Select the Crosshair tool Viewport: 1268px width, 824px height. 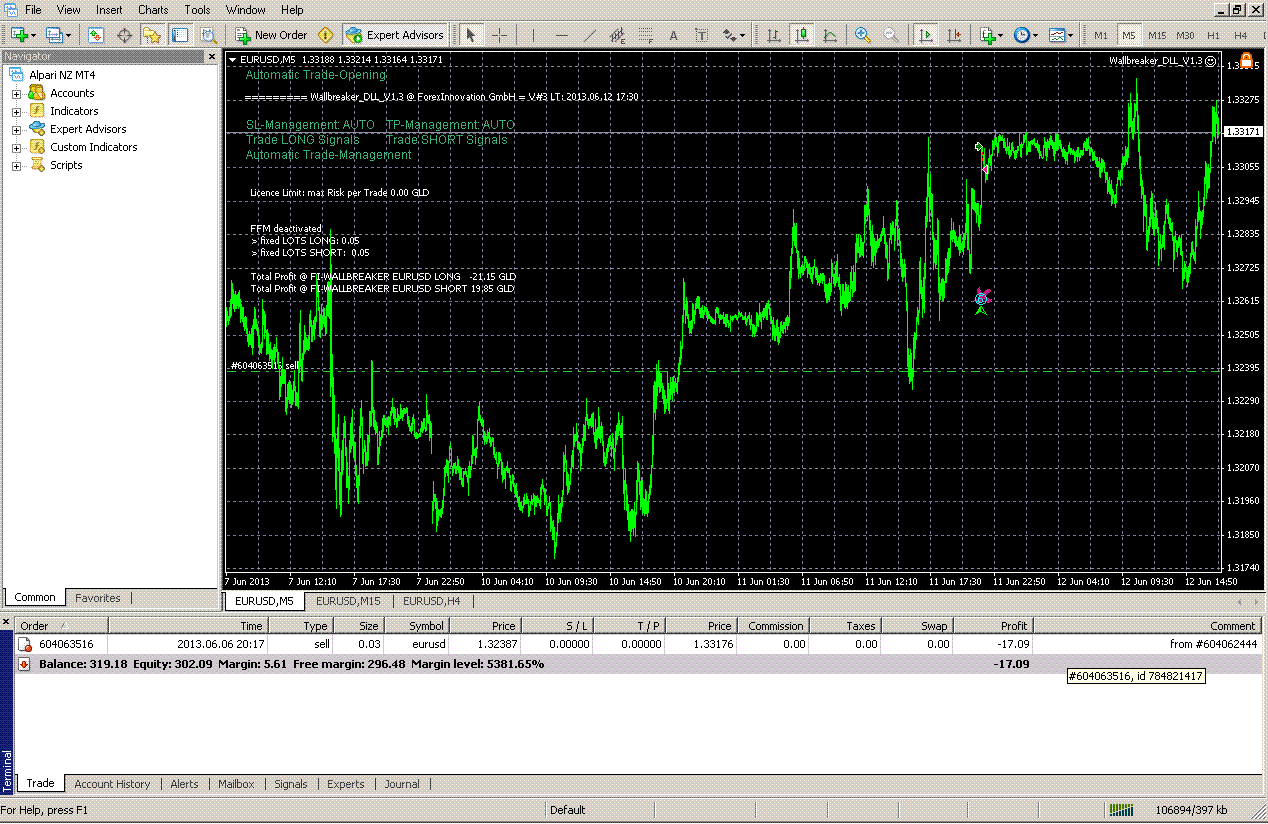(x=499, y=35)
